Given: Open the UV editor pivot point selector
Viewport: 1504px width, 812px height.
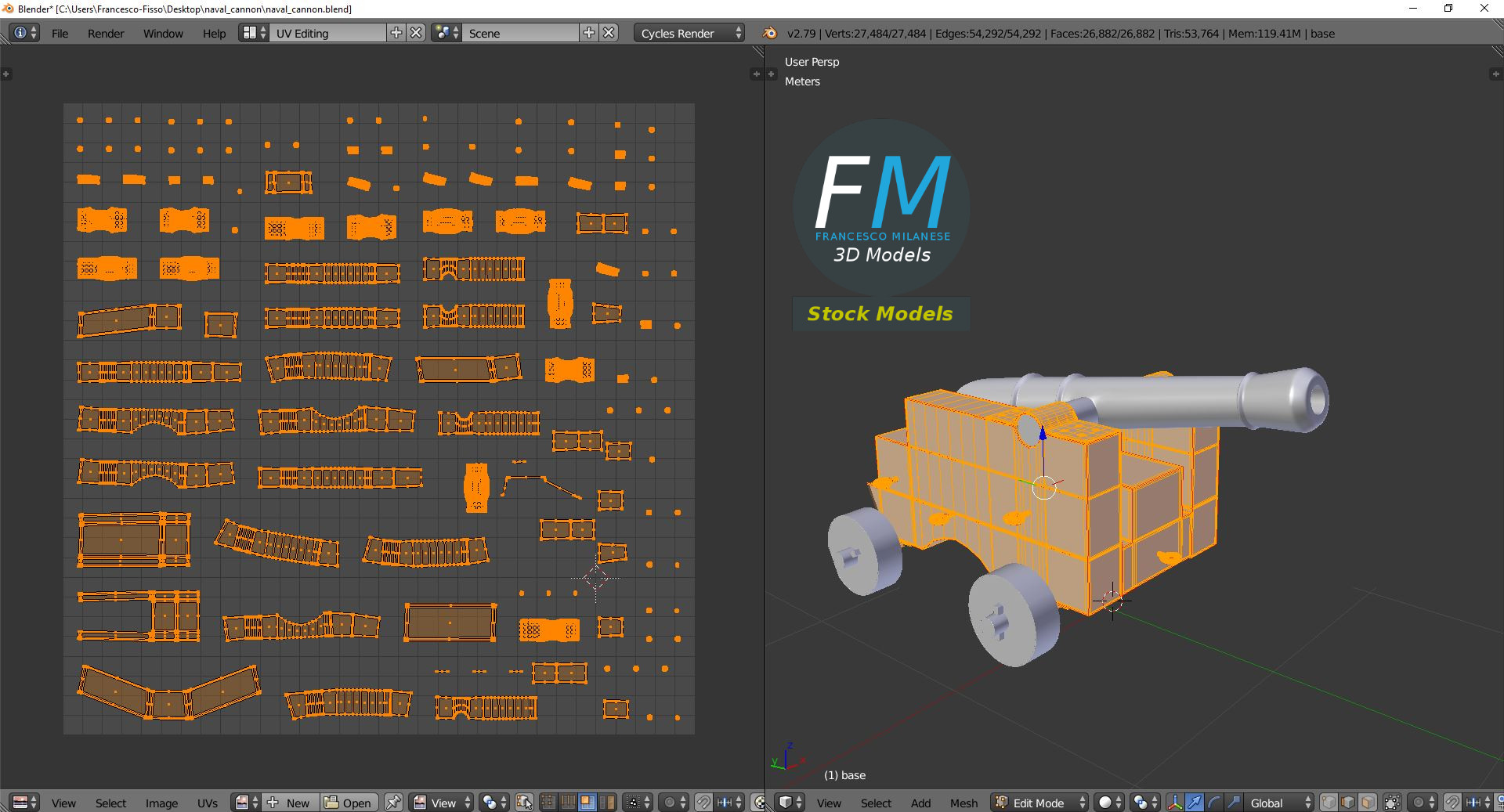Looking at the screenshot, I should pyautogui.click(x=495, y=803).
